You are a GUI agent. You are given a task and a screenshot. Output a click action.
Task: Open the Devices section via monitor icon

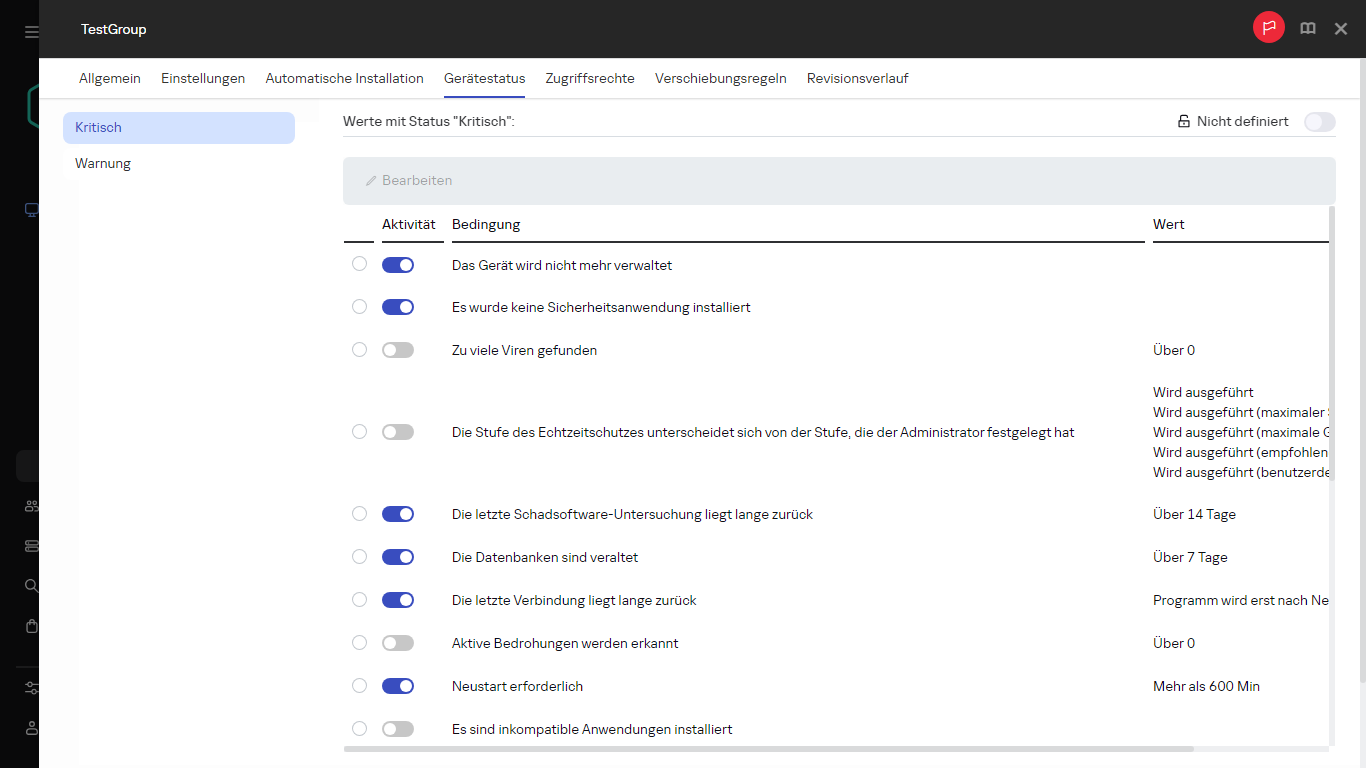click(x=30, y=210)
